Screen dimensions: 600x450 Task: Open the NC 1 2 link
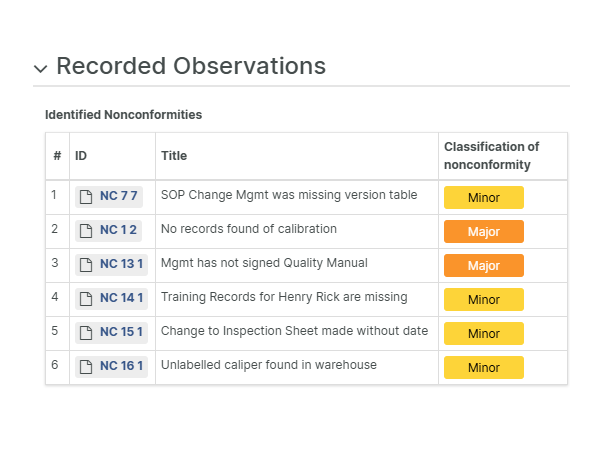pyautogui.click(x=118, y=231)
